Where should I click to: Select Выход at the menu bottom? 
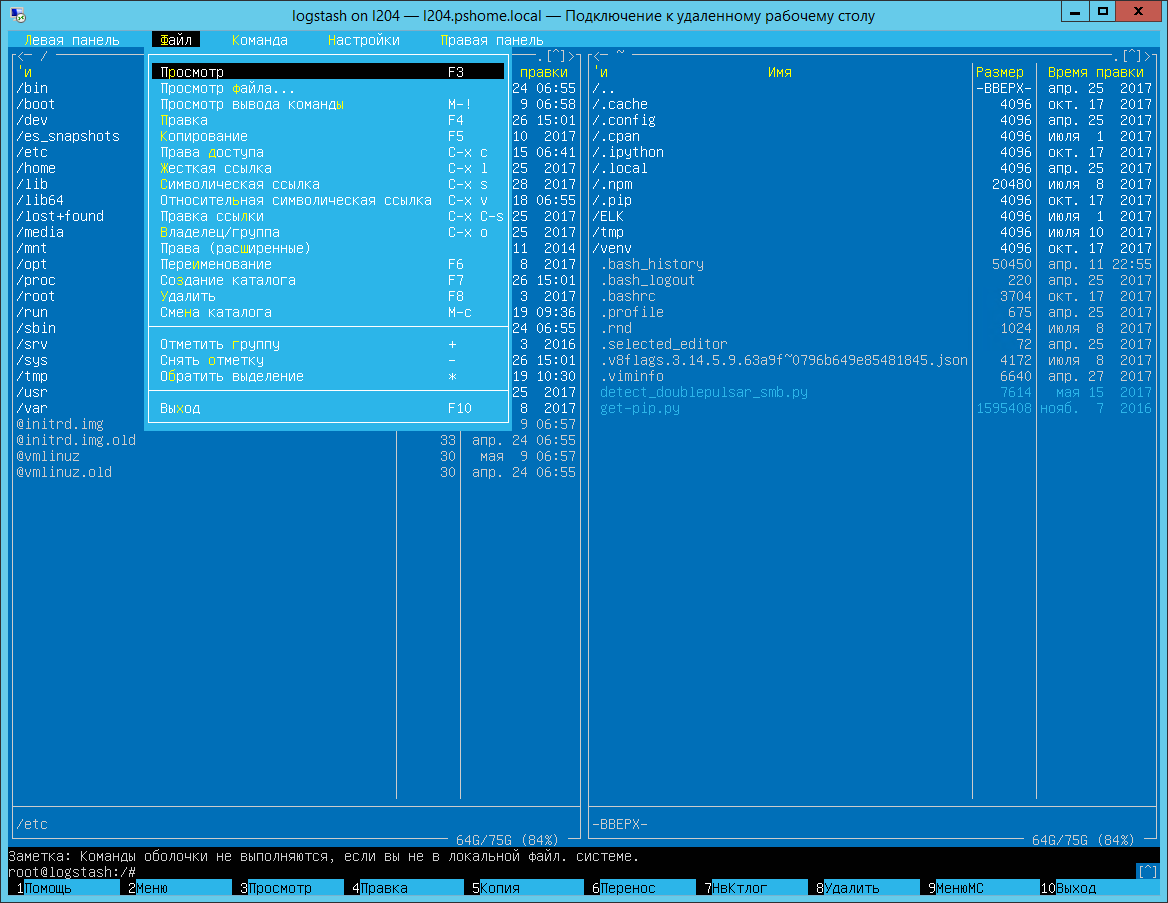click(180, 408)
